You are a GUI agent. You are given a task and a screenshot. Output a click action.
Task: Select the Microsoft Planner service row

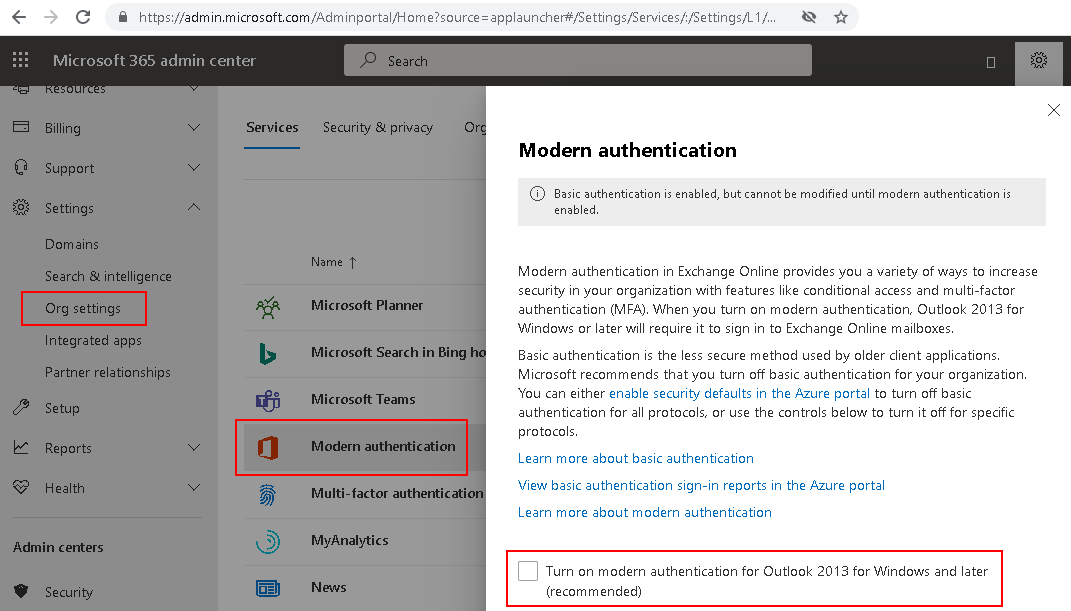(x=365, y=307)
